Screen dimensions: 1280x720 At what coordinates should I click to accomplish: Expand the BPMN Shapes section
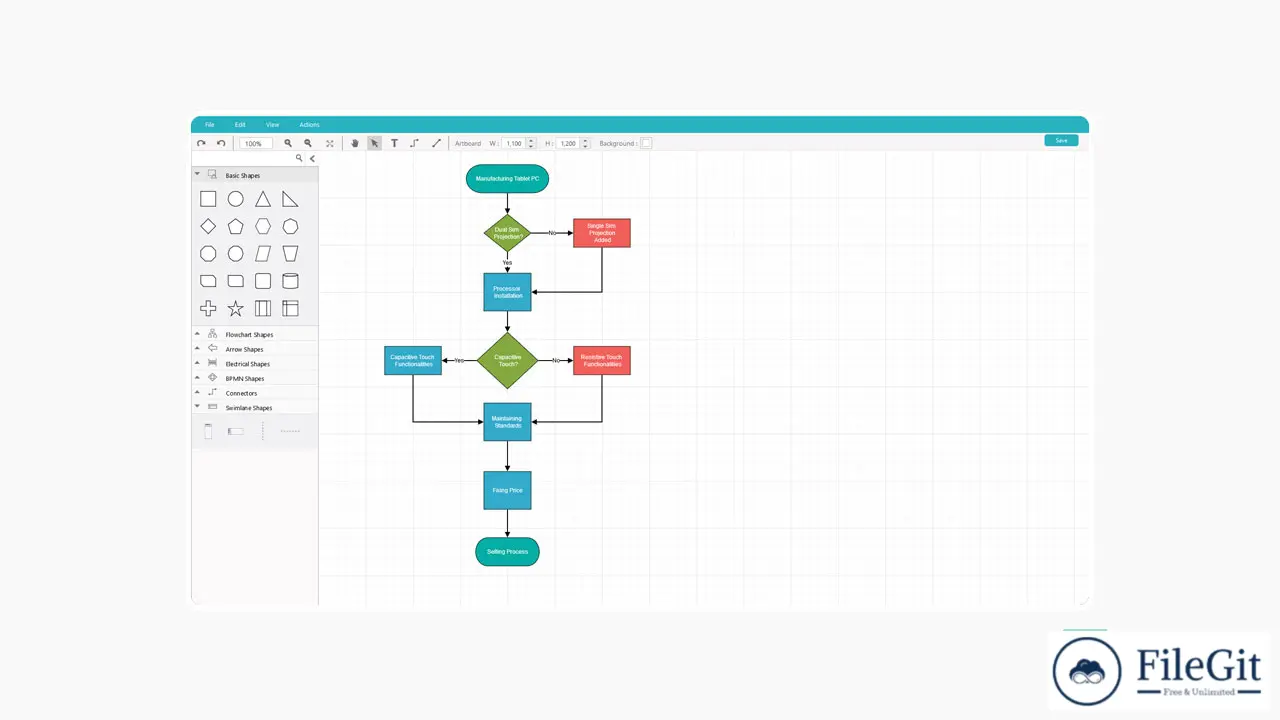pos(255,378)
